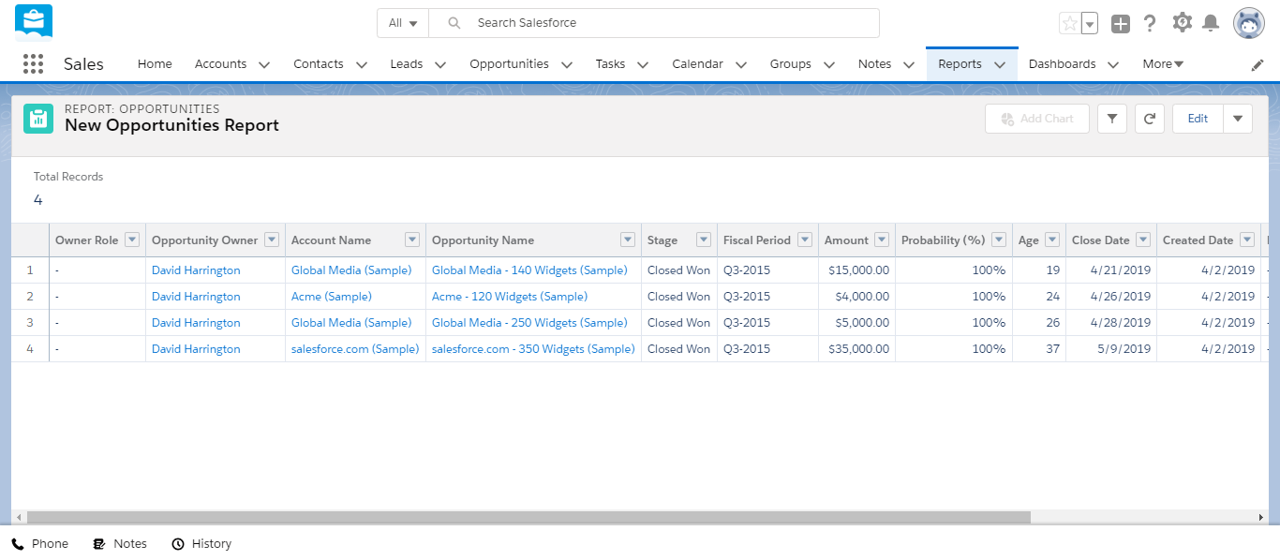This screenshot has width=1280, height=555.
Task: Open the Notes utility bar item
Action: pos(120,544)
